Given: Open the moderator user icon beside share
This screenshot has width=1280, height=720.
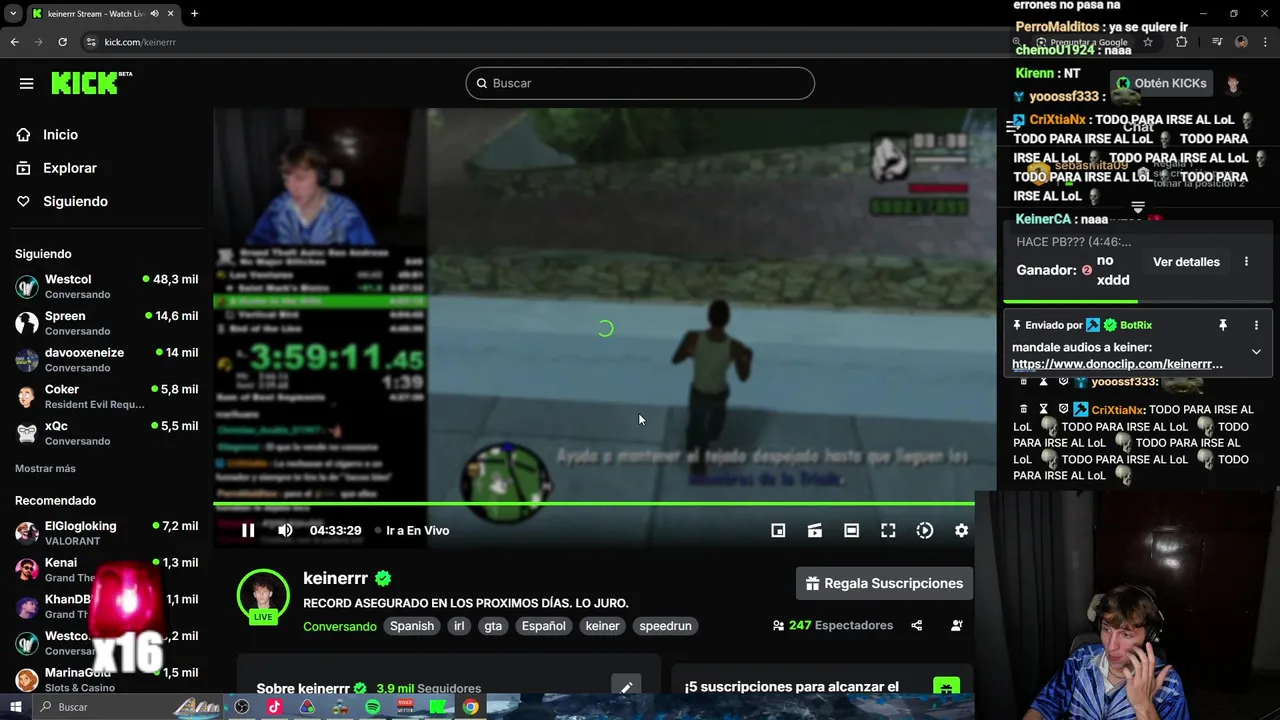Looking at the screenshot, I should point(957,625).
